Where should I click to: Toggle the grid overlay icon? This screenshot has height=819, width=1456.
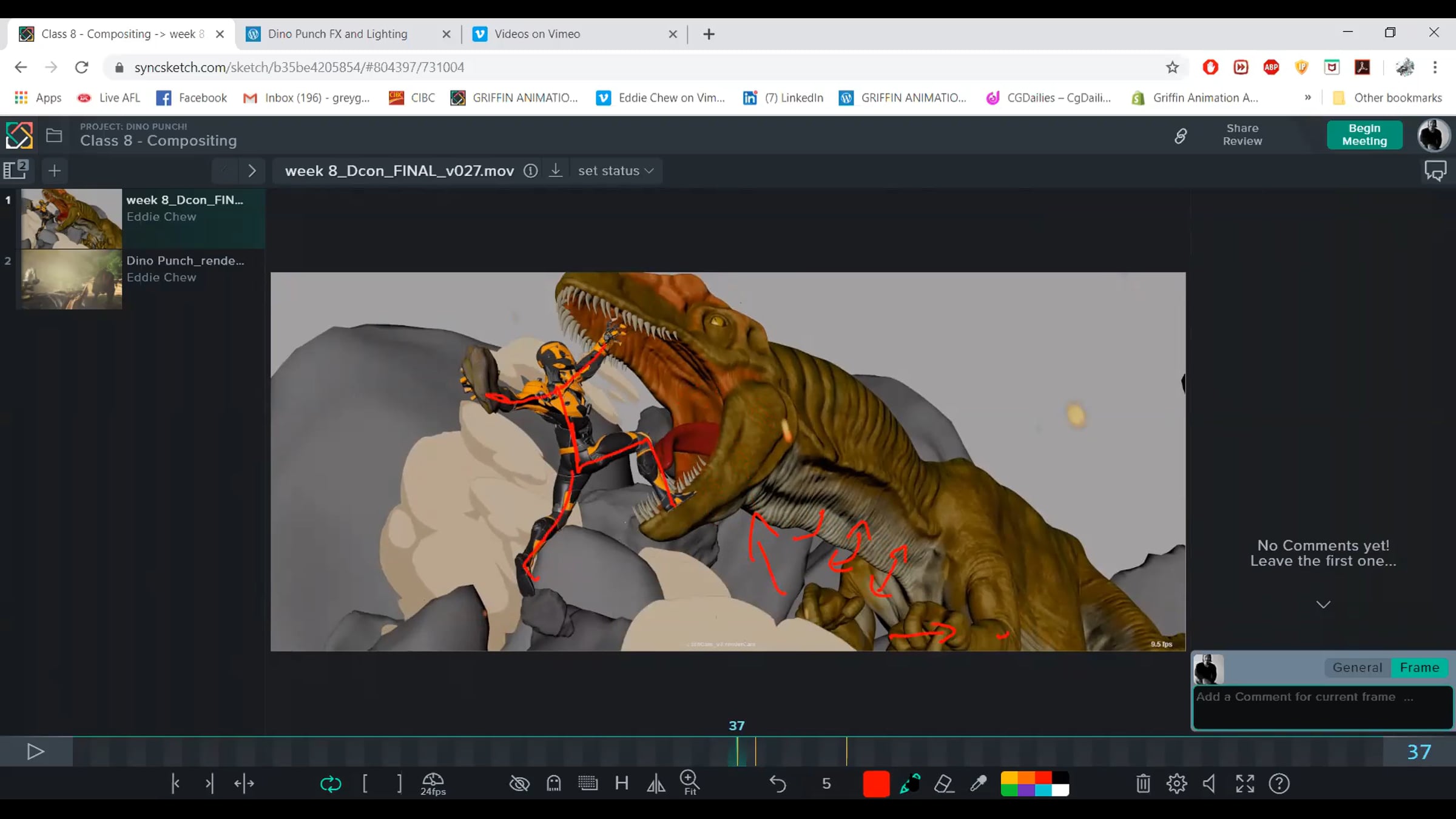coord(588,784)
